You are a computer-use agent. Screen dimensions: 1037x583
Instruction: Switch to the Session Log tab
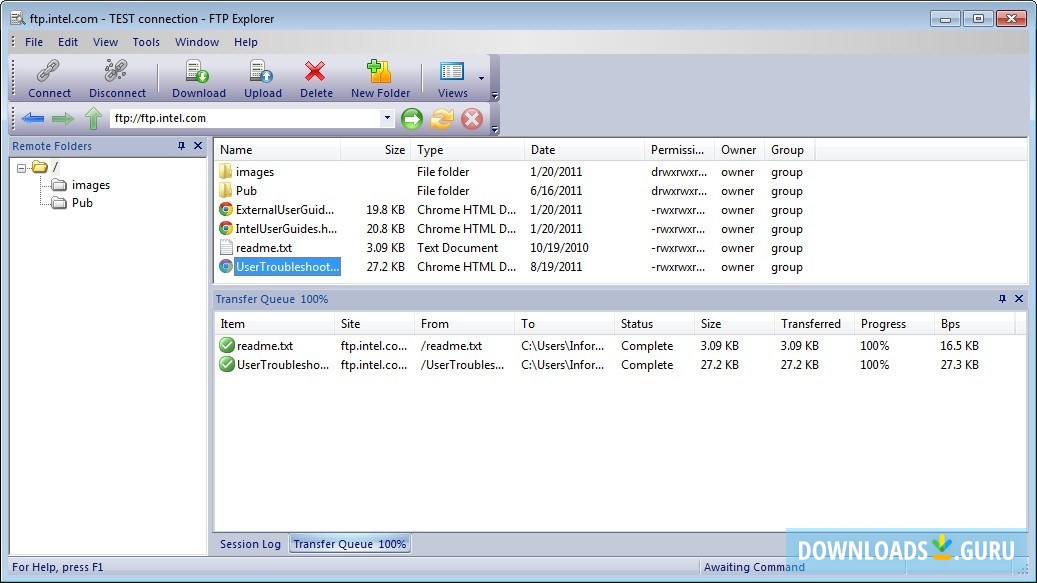point(250,544)
